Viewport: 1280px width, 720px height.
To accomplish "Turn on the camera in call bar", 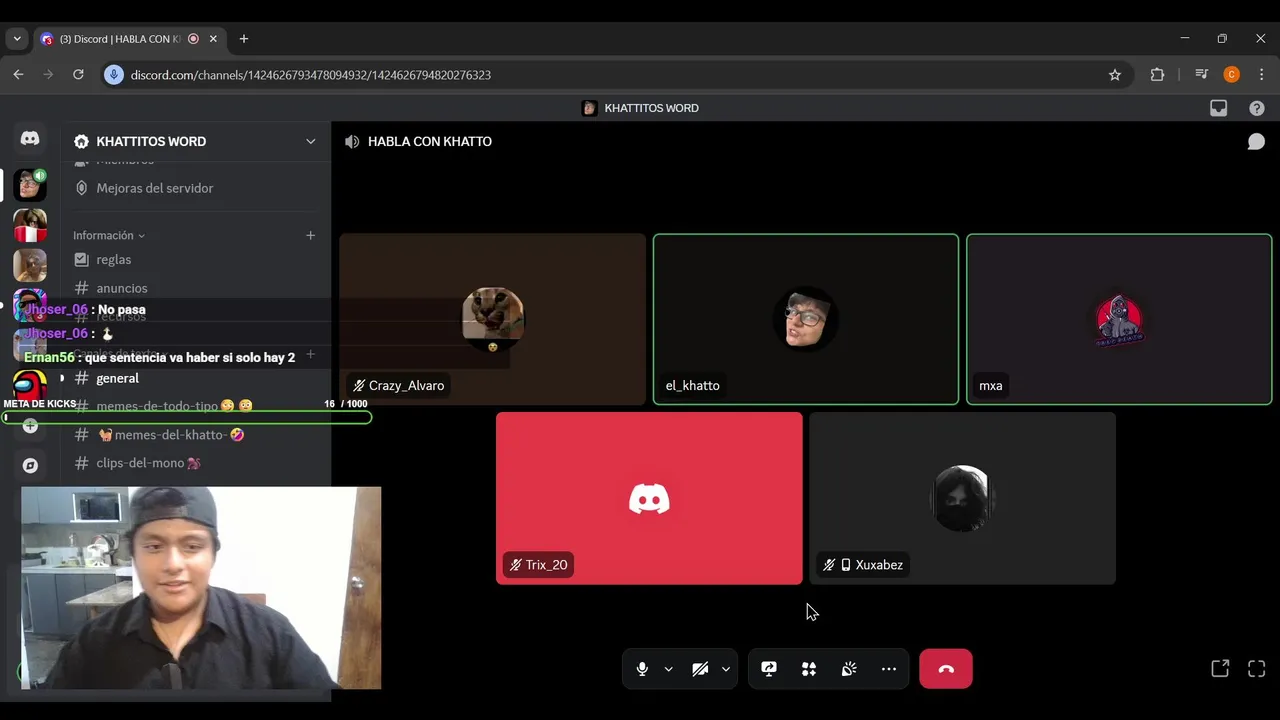I will (x=700, y=669).
